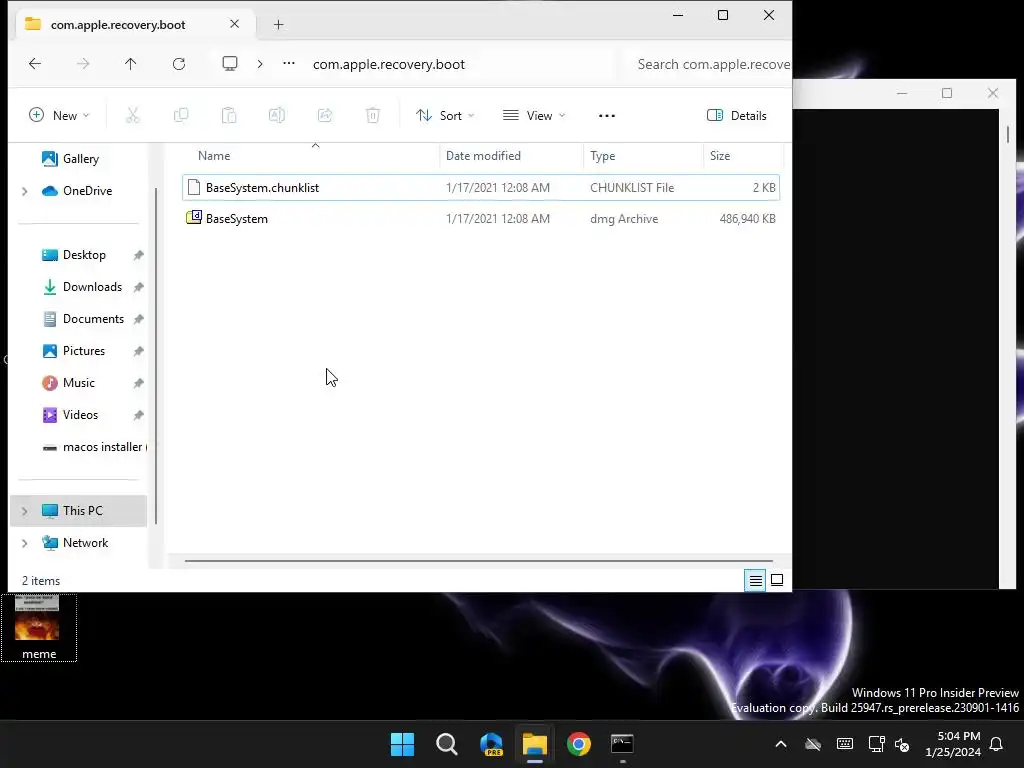Show hidden system tray icons
1024x768 pixels.
(x=781, y=744)
